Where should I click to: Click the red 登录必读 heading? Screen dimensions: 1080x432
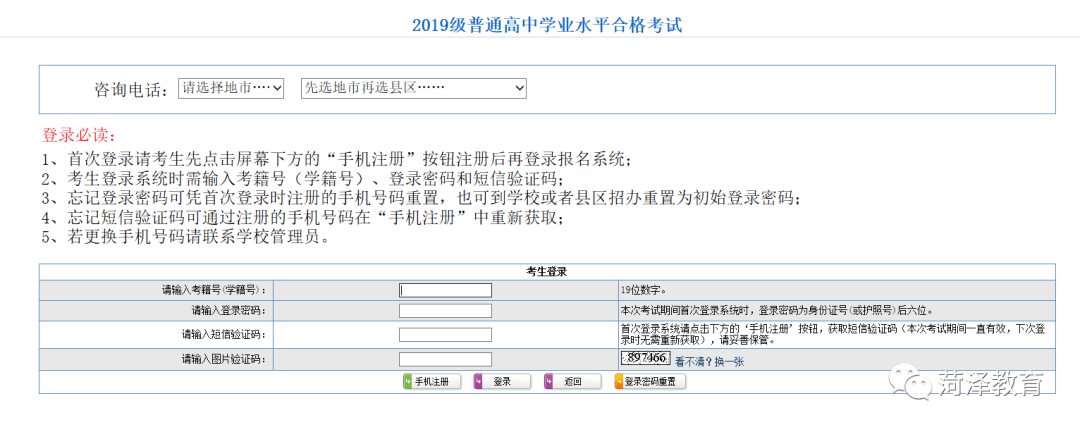(x=79, y=135)
